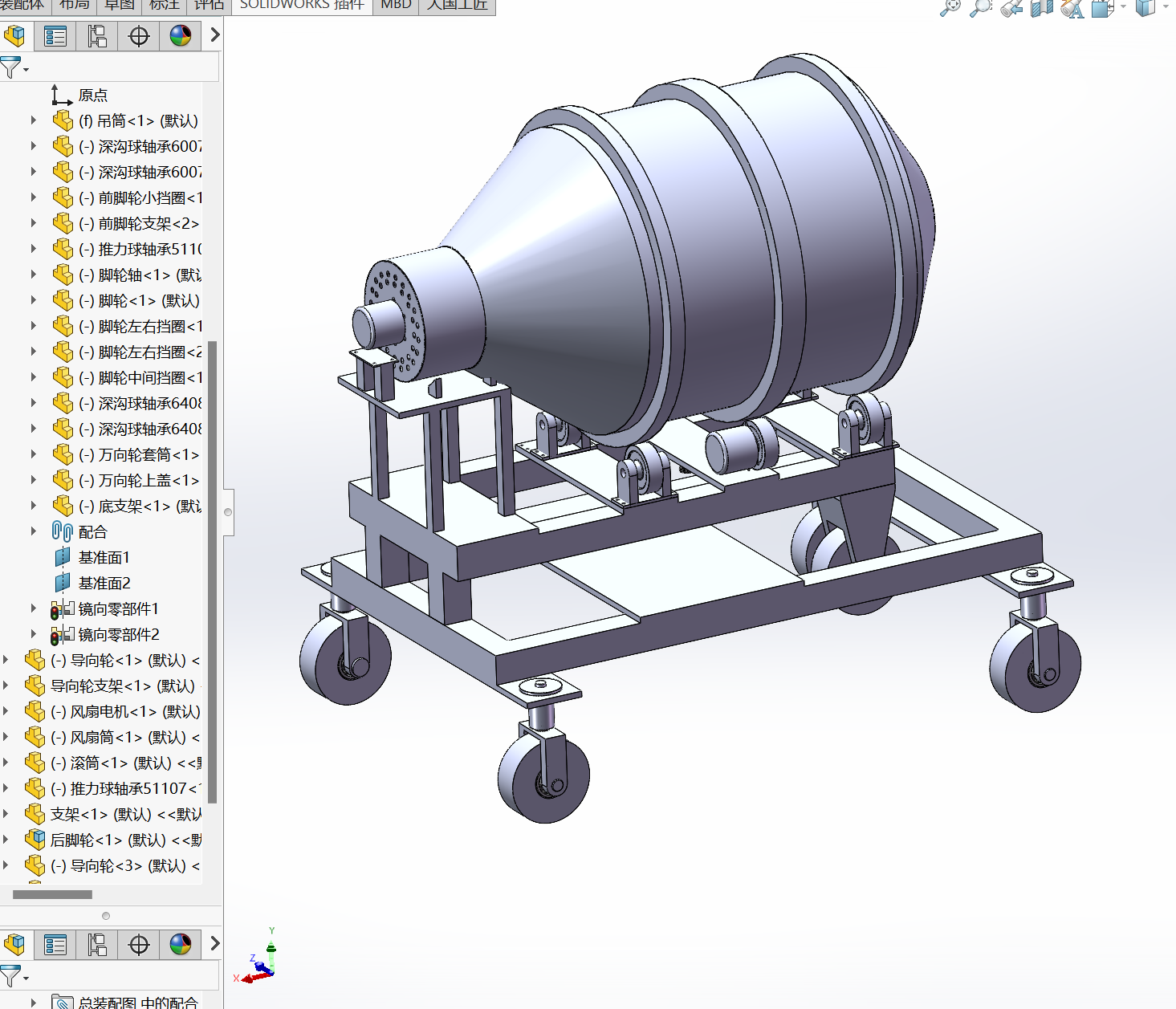Viewport: 1176px width, 1009px height.
Task: Select the 原点 origin item
Action: [x=92, y=95]
